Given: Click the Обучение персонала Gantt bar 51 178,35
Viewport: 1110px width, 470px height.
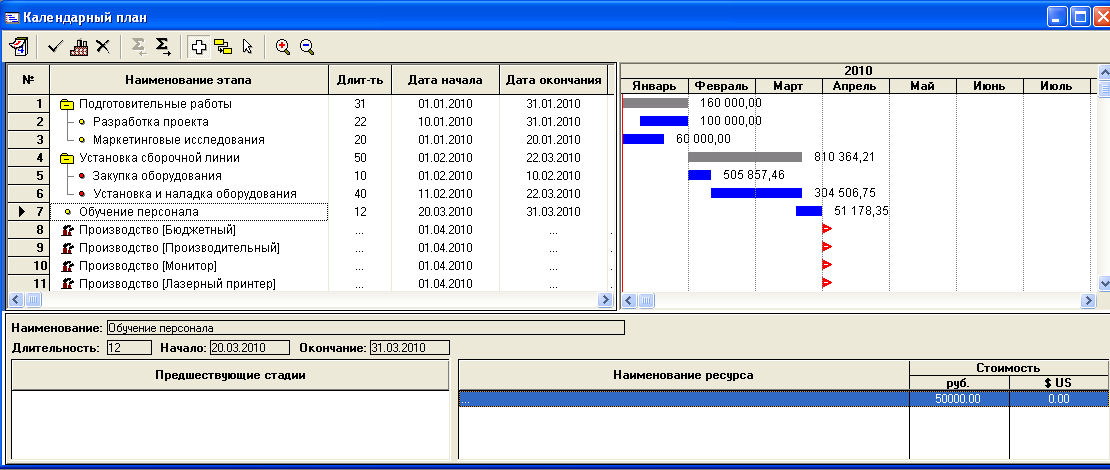Looking at the screenshot, I should click(x=809, y=211).
